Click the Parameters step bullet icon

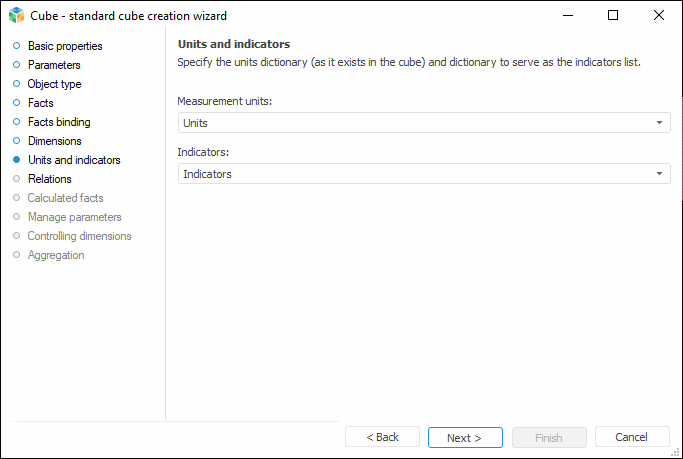coord(16,65)
